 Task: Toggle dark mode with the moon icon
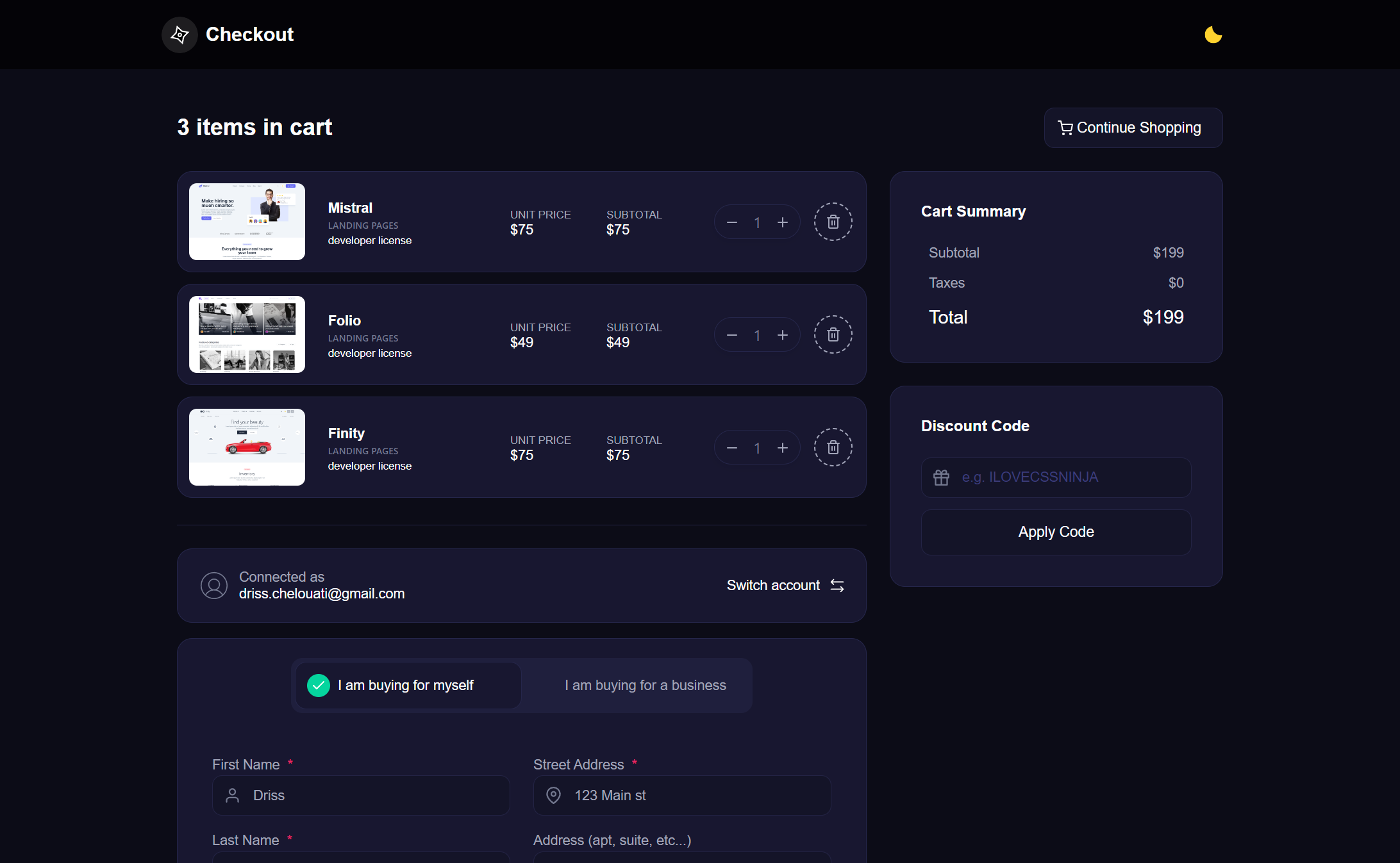[x=1213, y=35]
